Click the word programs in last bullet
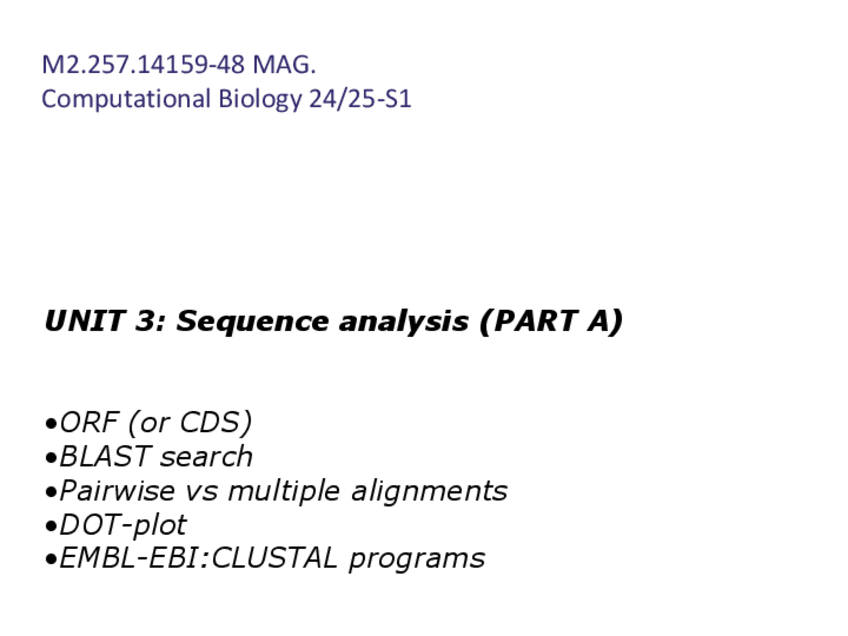Image resolution: width=848 pixels, height=636 pixels. pos(416,558)
